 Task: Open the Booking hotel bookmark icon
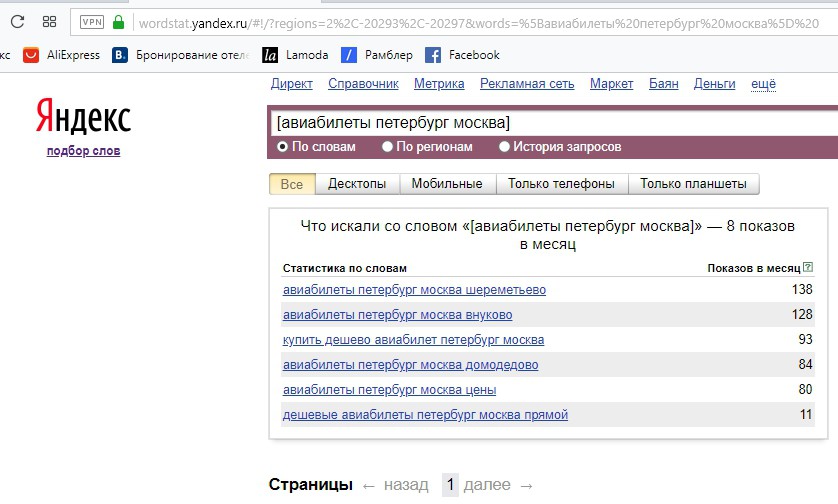[x=120, y=55]
